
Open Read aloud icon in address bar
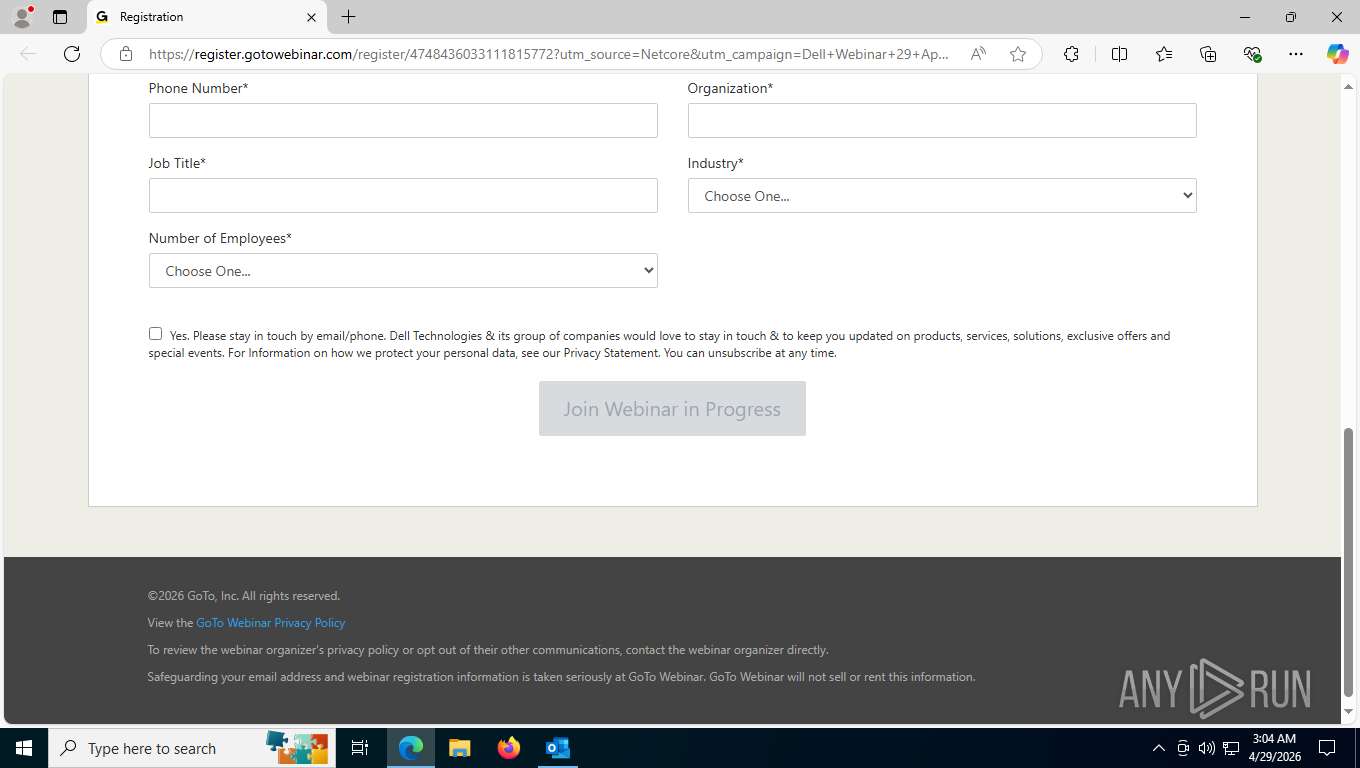978,54
